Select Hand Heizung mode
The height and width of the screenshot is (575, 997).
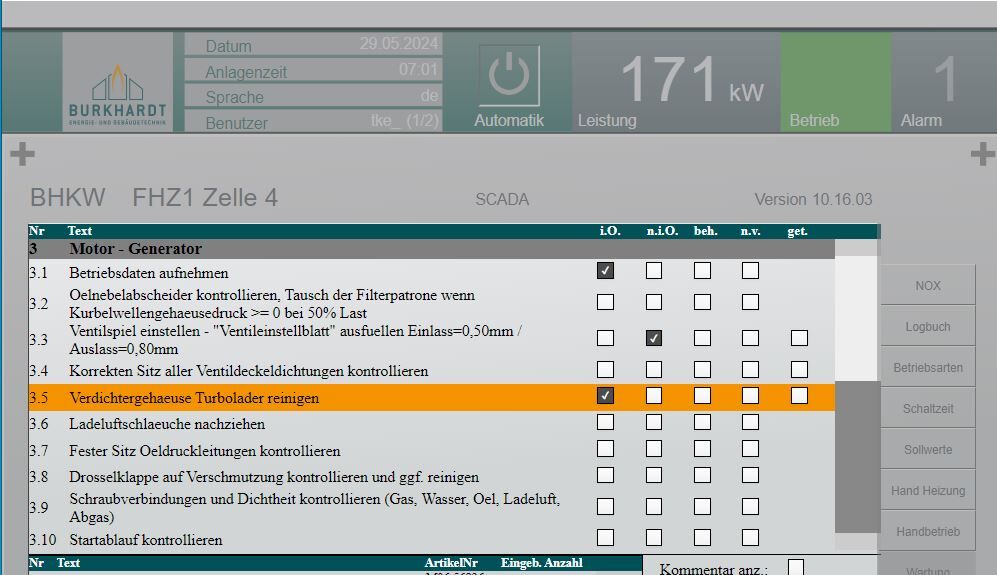tap(927, 491)
